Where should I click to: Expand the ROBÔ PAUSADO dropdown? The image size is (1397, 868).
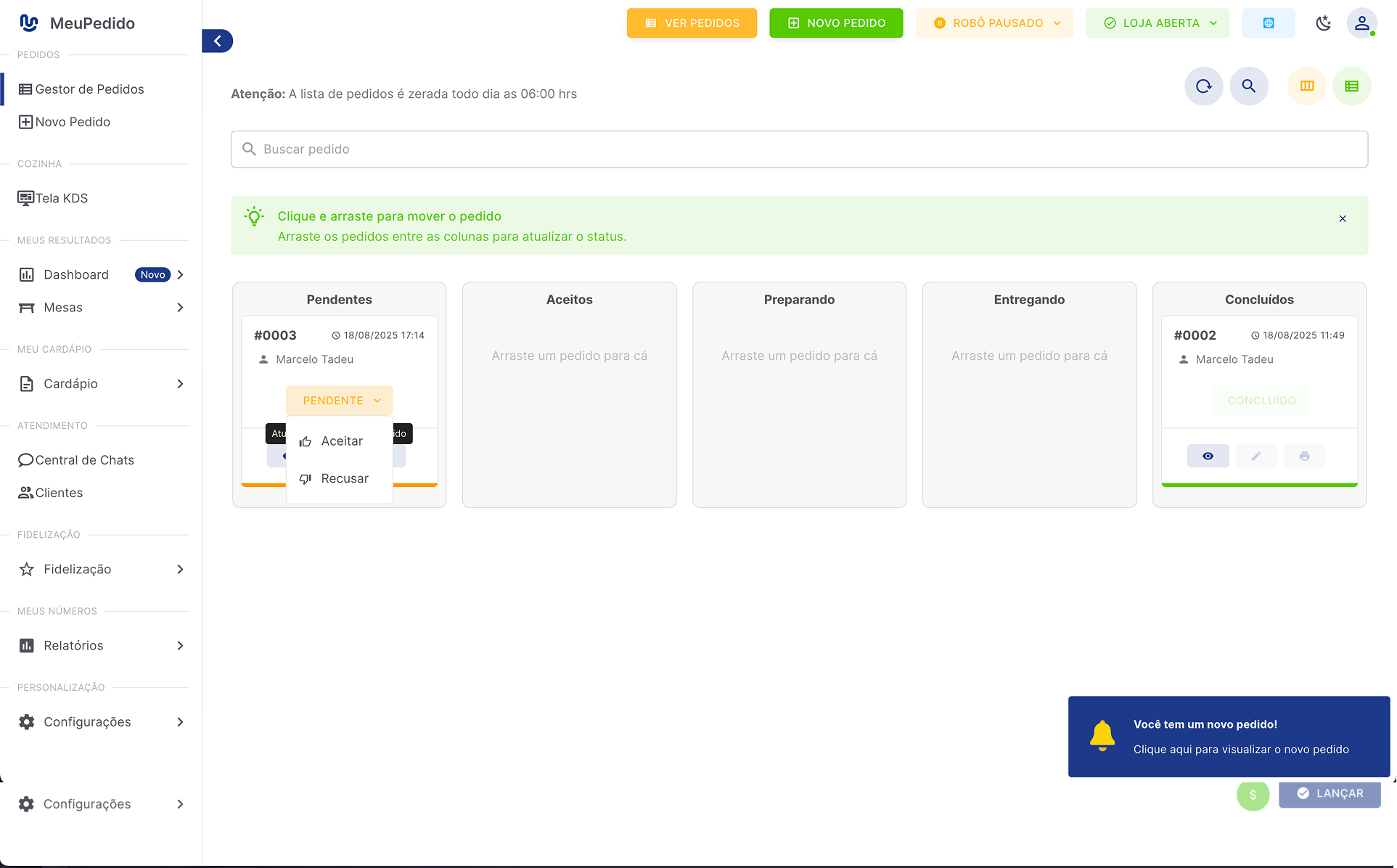pyautogui.click(x=994, y=22)
